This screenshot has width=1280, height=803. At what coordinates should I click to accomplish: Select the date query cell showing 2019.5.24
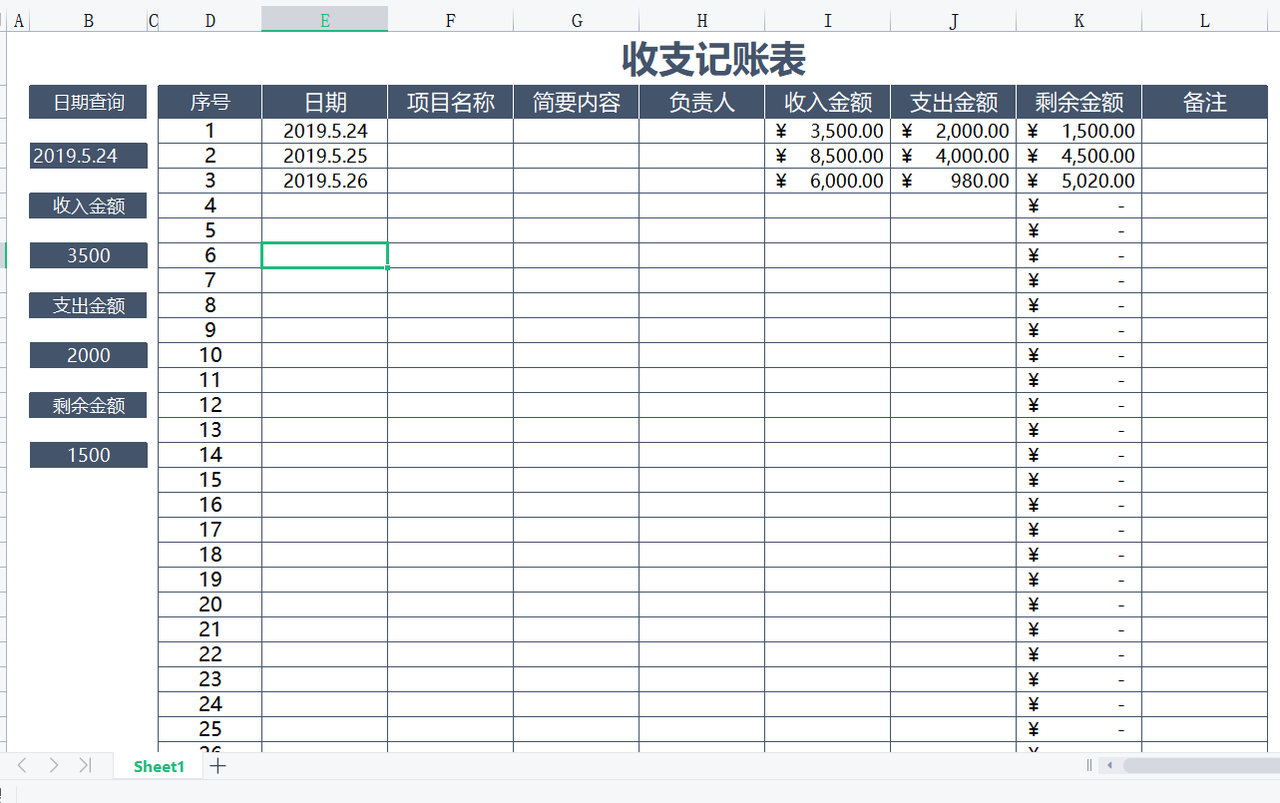[88, 155]
